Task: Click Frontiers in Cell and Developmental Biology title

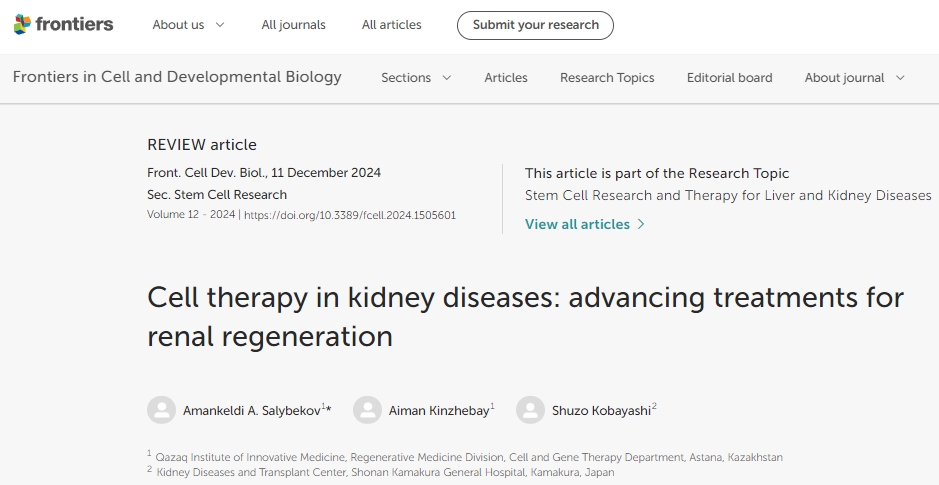Action: [177, 77]
